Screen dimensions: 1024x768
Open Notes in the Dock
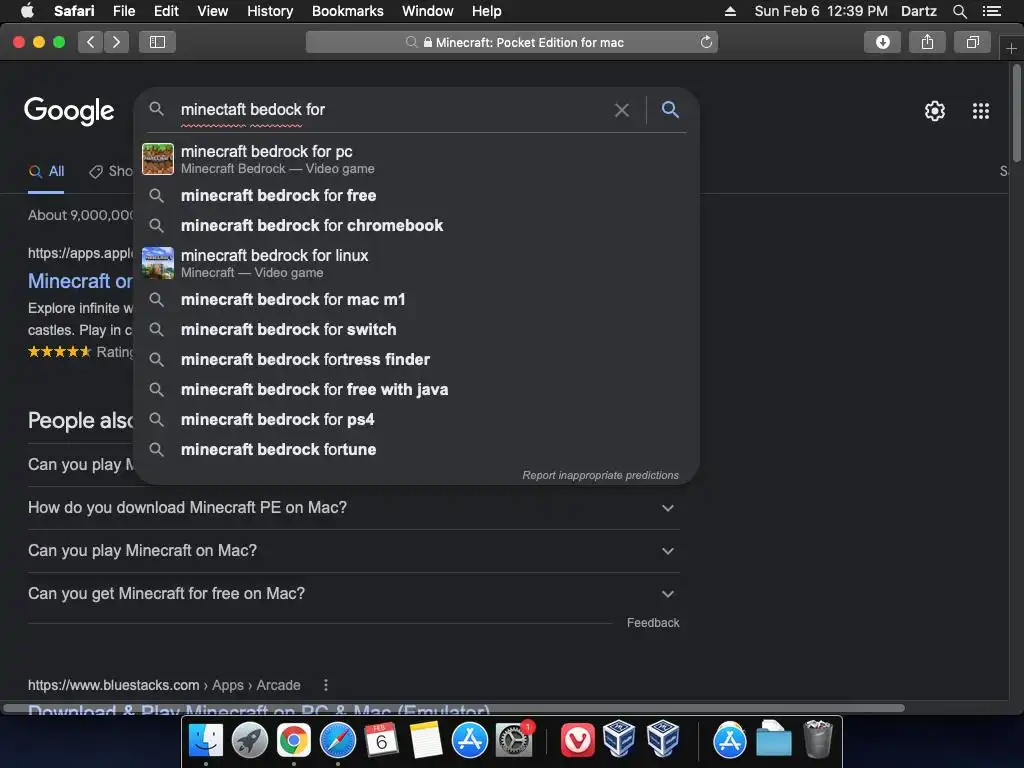point(426,741)
